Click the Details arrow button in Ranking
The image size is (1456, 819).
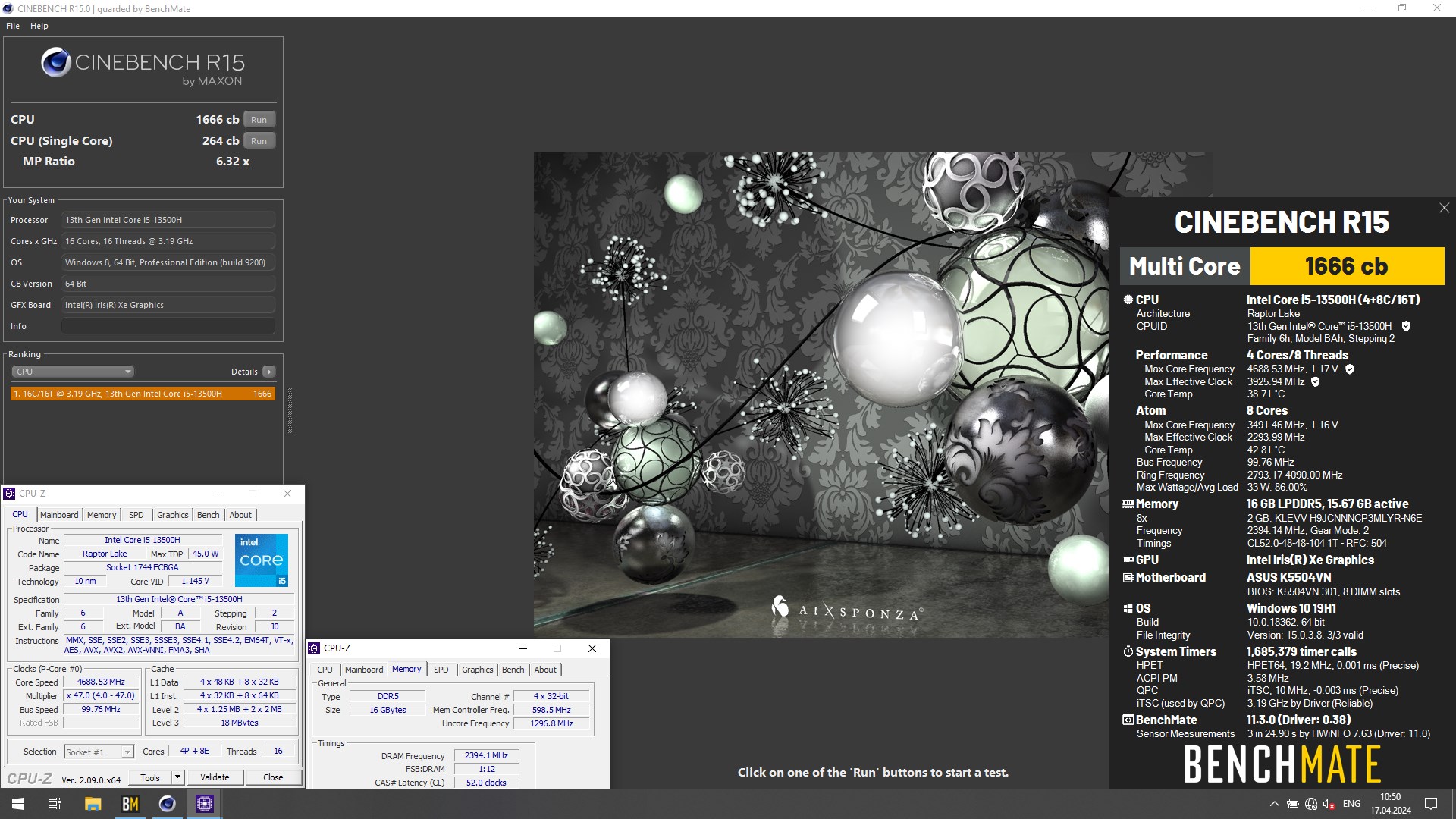coord(268,372)
